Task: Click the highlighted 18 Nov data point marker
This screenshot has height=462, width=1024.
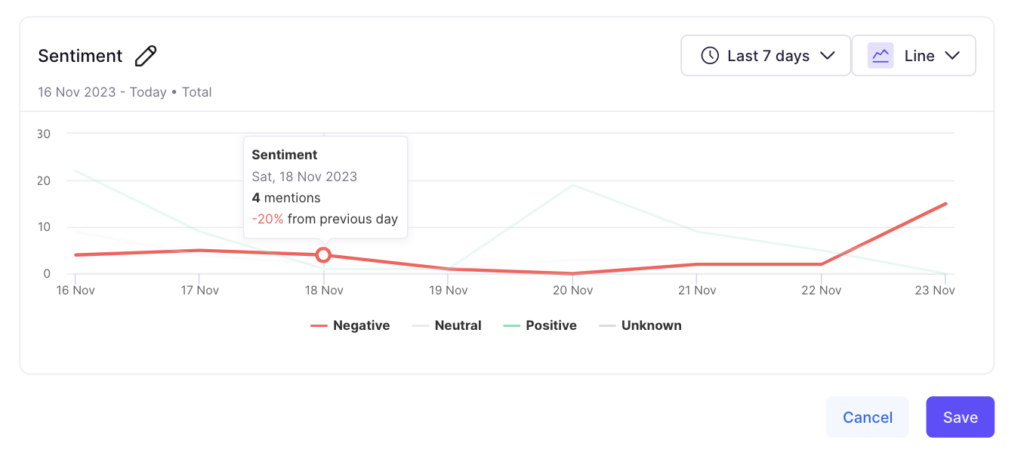Action: tap(323, 255)
